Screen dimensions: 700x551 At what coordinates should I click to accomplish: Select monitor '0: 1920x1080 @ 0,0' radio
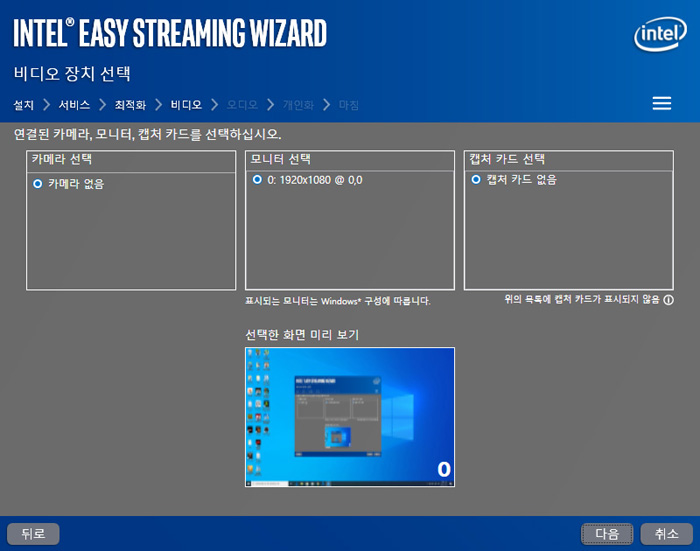coord(257,179)
